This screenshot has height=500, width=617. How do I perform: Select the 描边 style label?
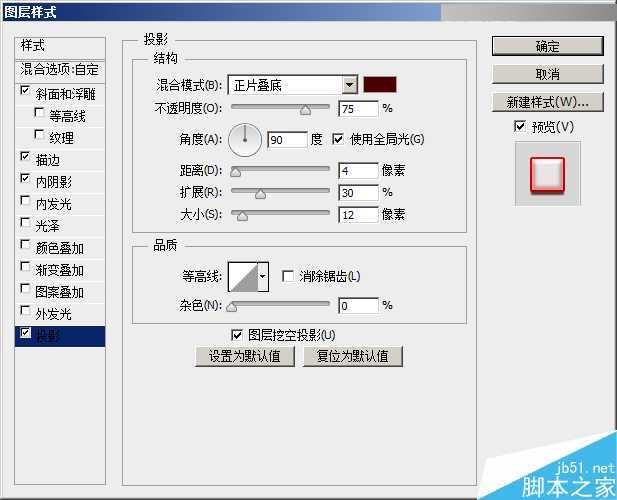pos(48,160)
